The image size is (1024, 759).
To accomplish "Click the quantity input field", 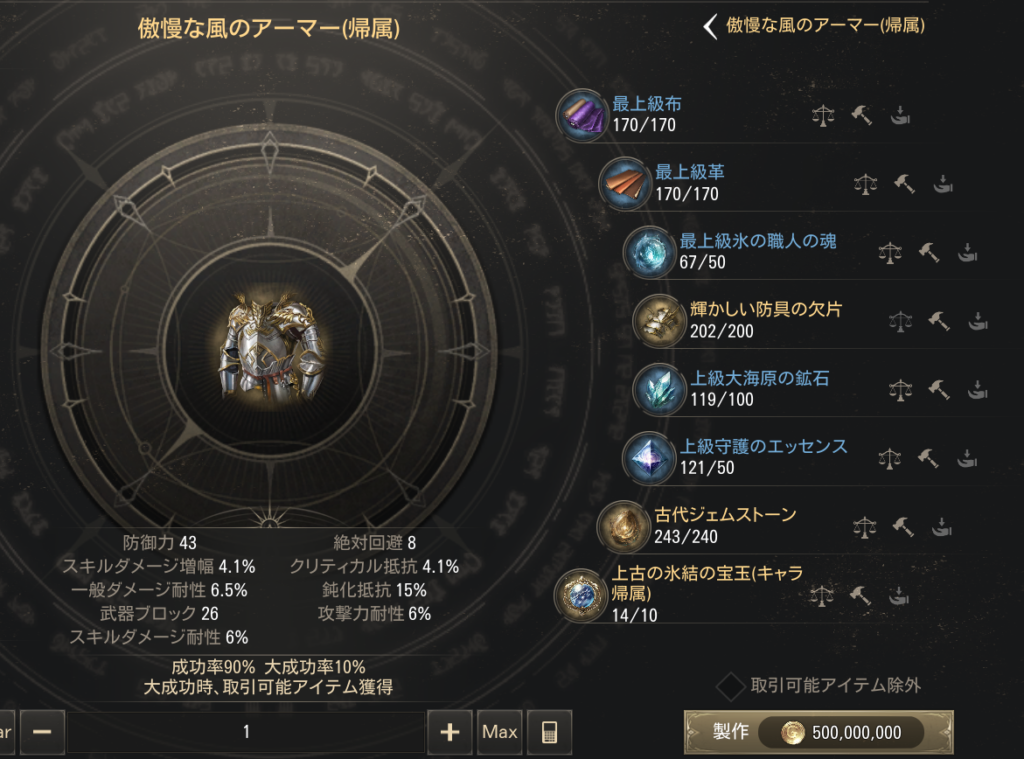I will coord(246,732).
